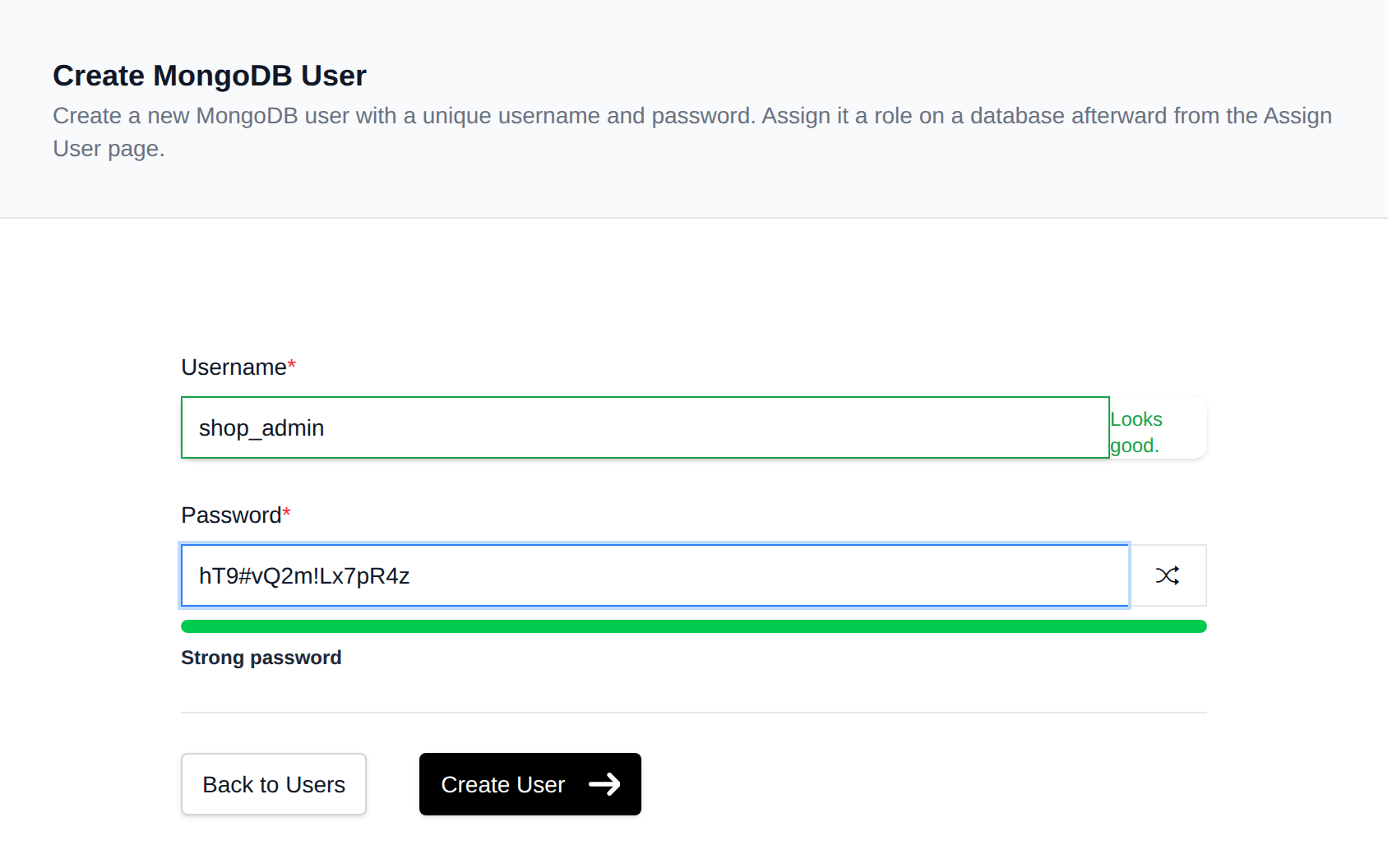
Task: Click the Password field label
Action: tap(236, 515)
